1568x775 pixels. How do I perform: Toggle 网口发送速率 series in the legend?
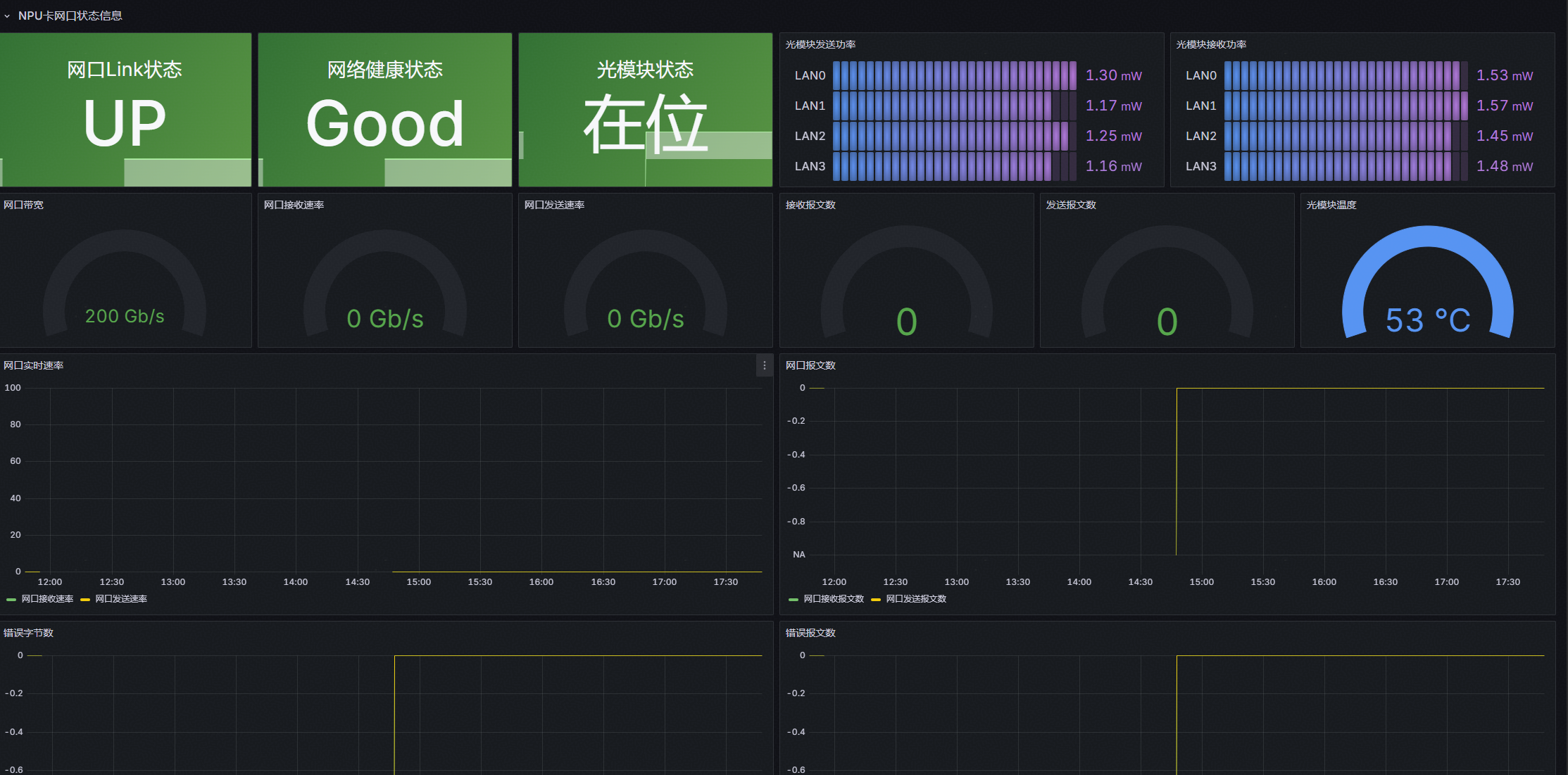click(x=121, y=599)
